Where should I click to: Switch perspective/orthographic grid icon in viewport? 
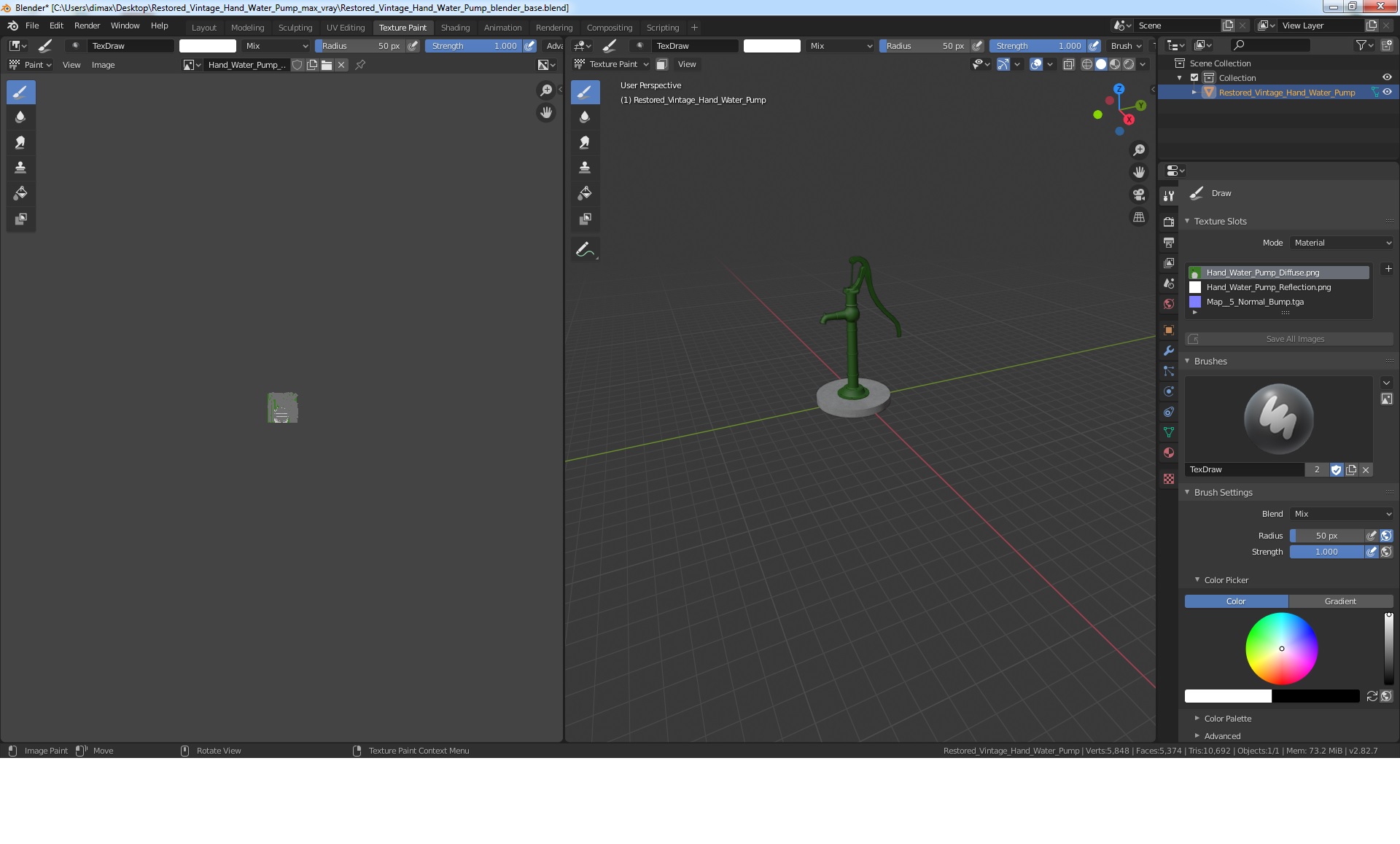[1138, 217]
